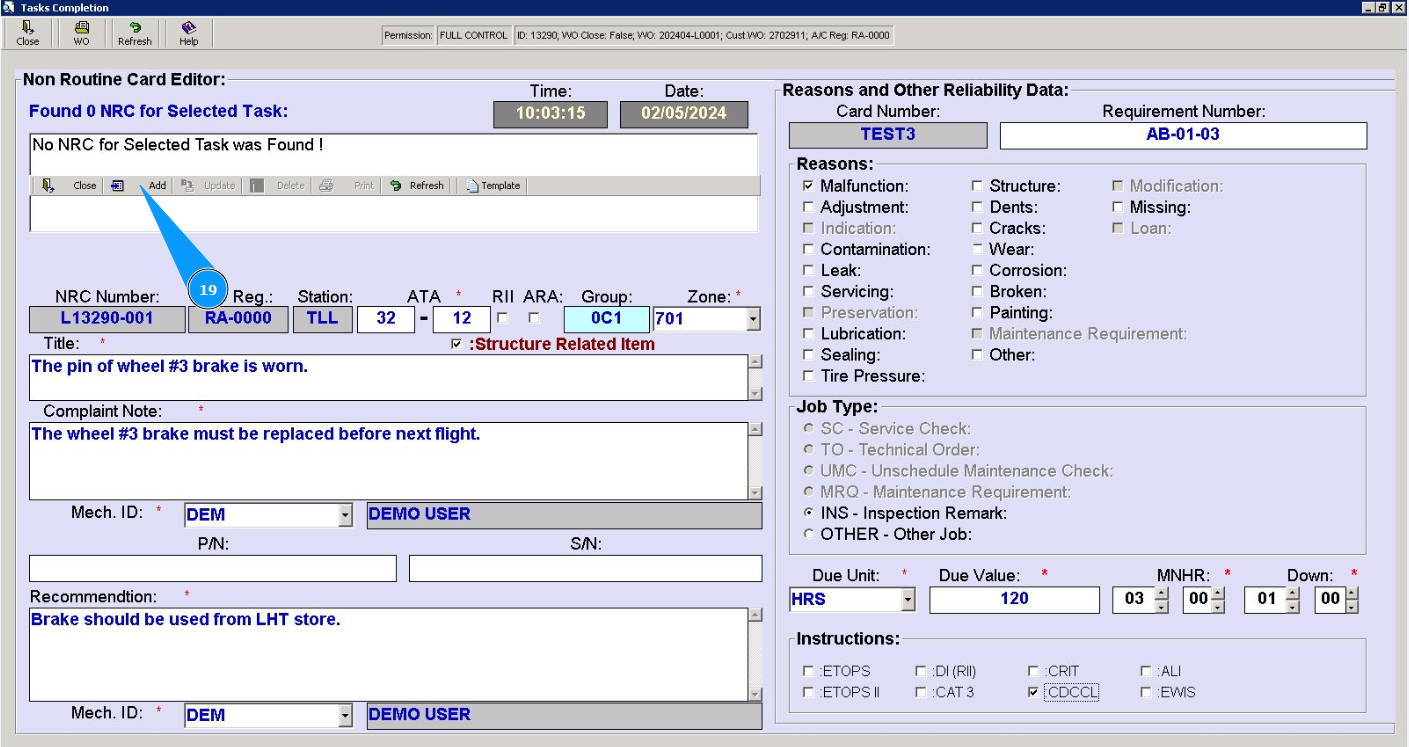Click the Refresh icon in the top toolbar
1409x747 pixels.
(x=135, y=33)
